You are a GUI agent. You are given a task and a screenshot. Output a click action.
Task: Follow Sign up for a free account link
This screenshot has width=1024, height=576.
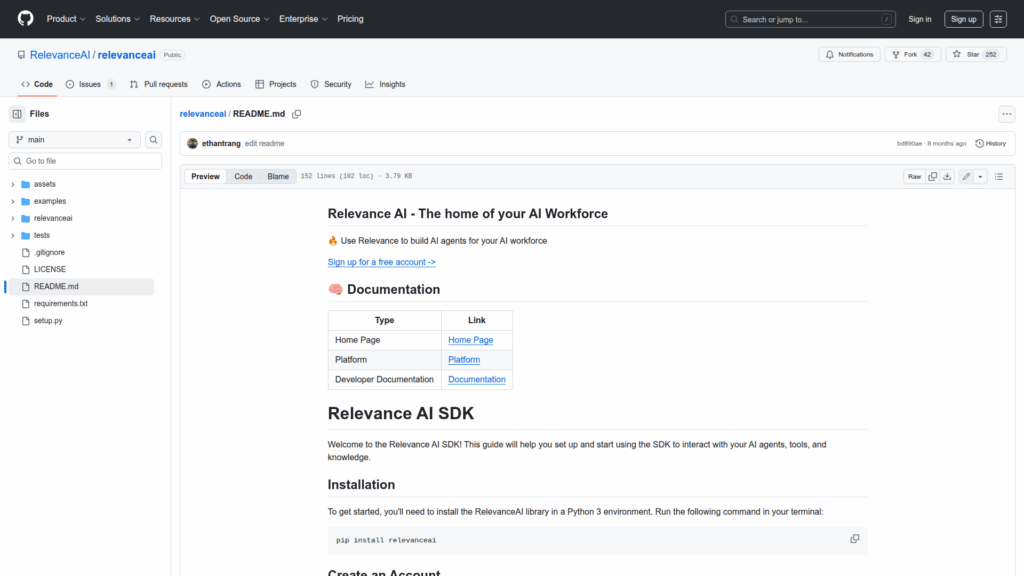(381, 262)
